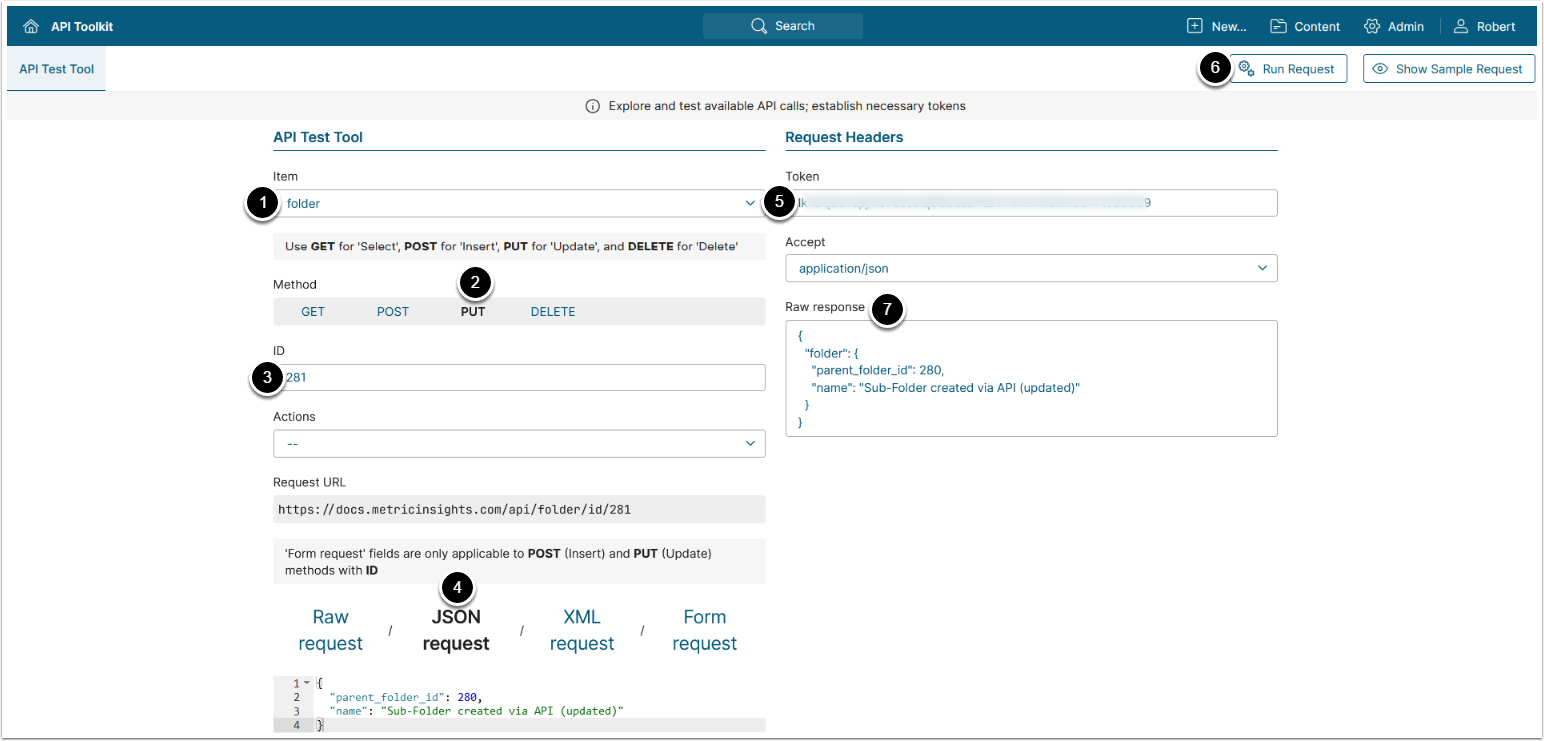Open the Content folder icon
This screenshot has width=1544, height=741.
pyautogui.click(x=1278, y=26)
